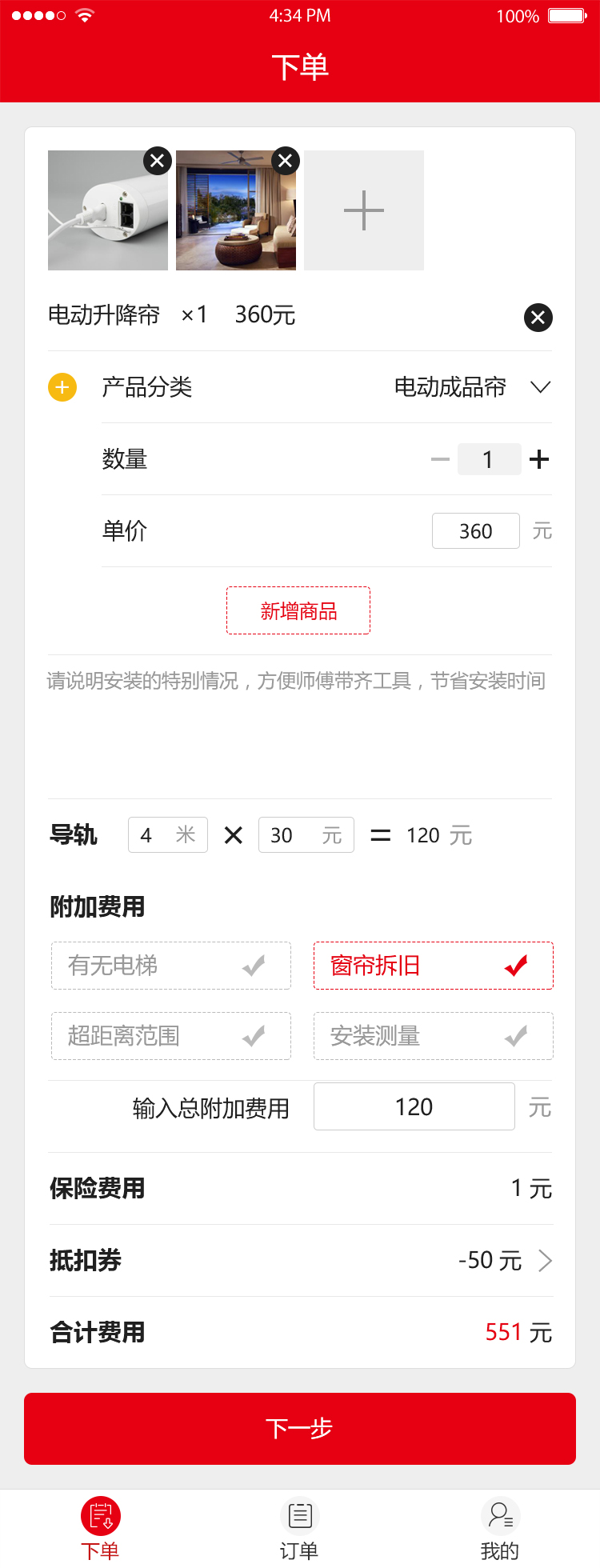Viewport: 600px width, 1568px height.
Task: Switch to the 订单 orders tab
Action: click(300, 1529)
